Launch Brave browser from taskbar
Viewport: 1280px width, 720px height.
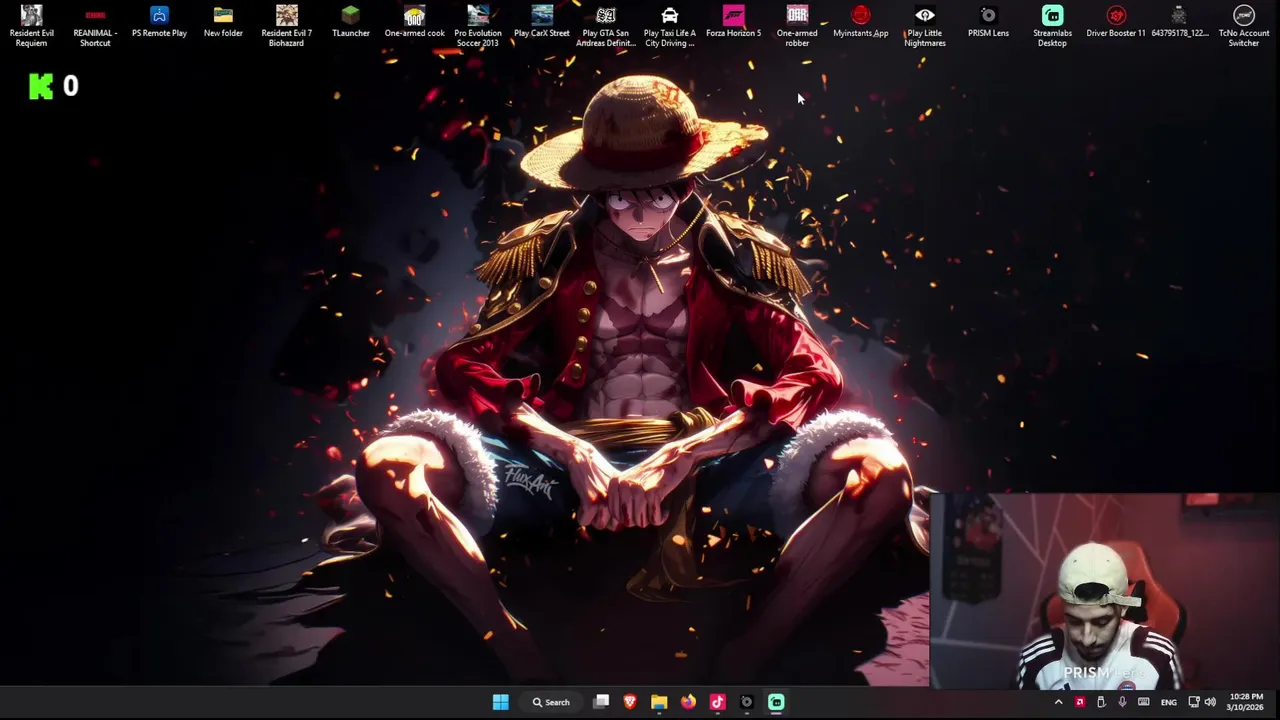pos(630,702)
